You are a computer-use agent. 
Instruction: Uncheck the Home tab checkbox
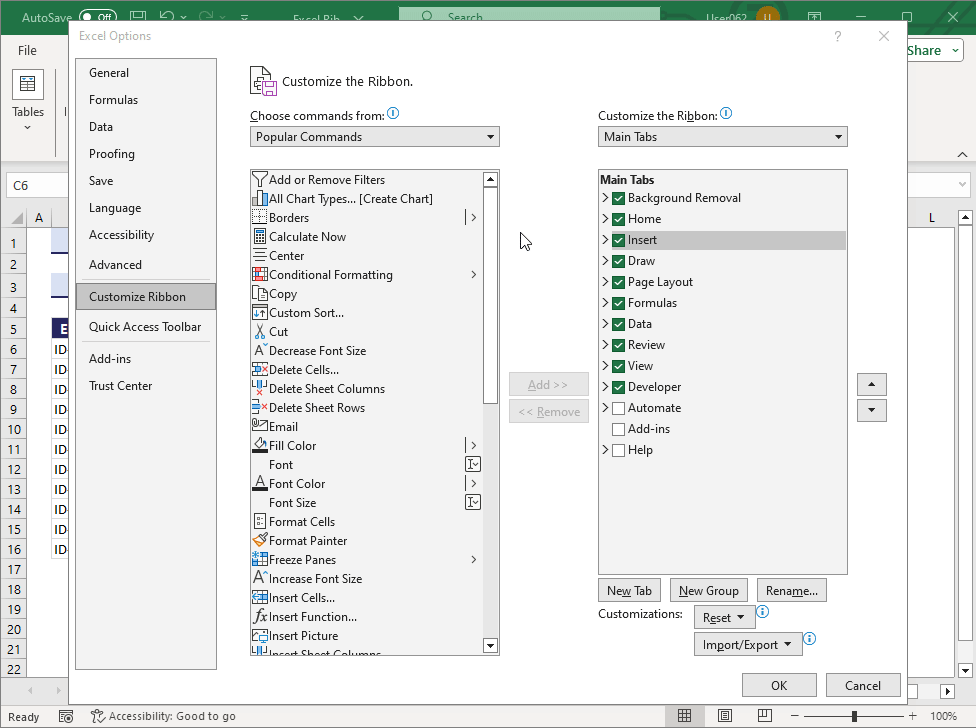tap(618, 219)
